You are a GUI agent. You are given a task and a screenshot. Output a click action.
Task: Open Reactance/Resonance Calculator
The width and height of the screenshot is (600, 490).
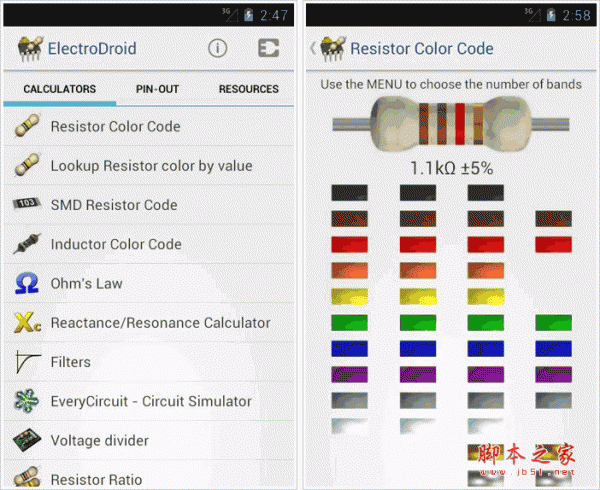(x=149, y=323)
